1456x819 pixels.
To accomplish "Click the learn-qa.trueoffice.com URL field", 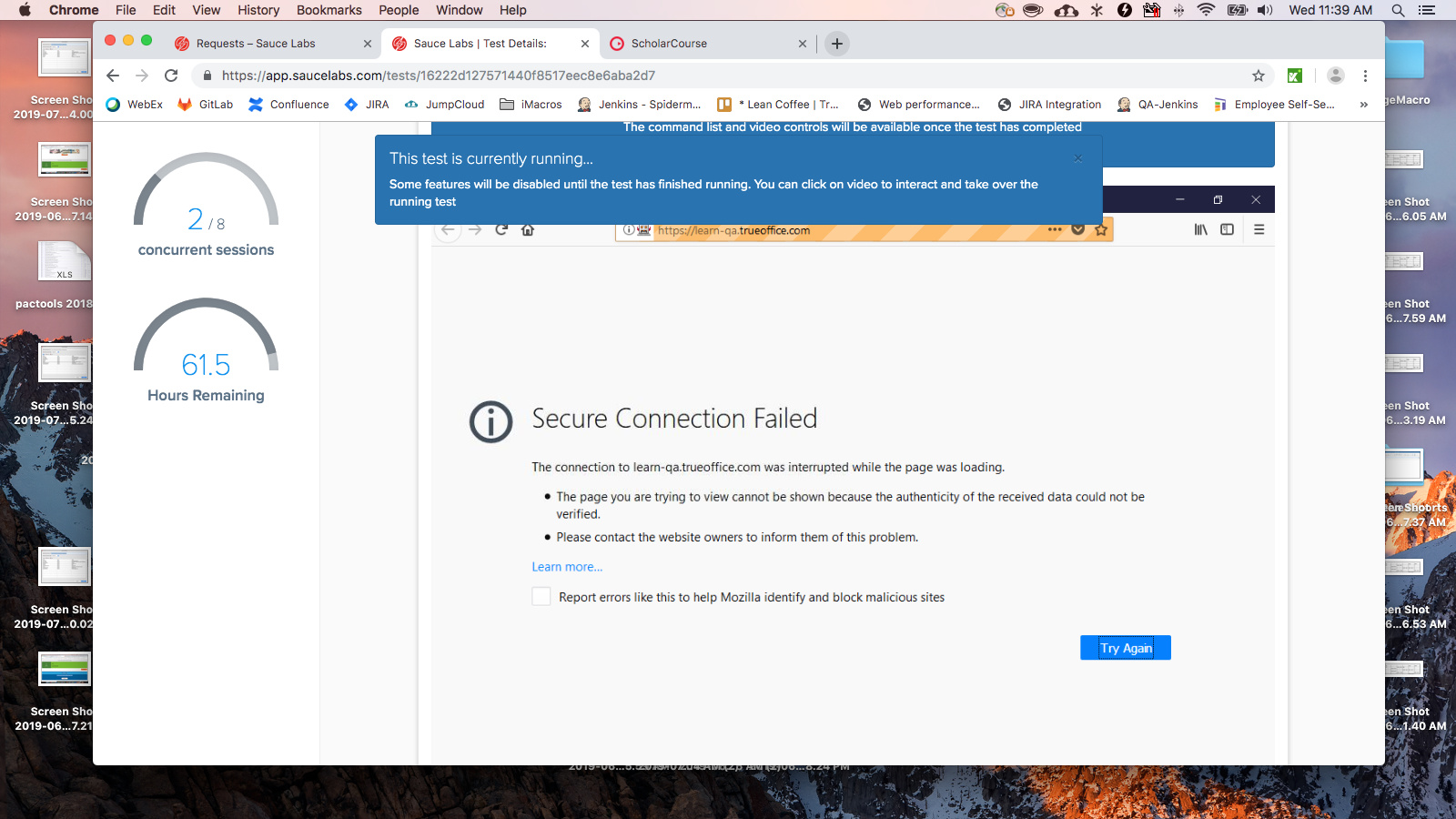I will tap(864, 230).
